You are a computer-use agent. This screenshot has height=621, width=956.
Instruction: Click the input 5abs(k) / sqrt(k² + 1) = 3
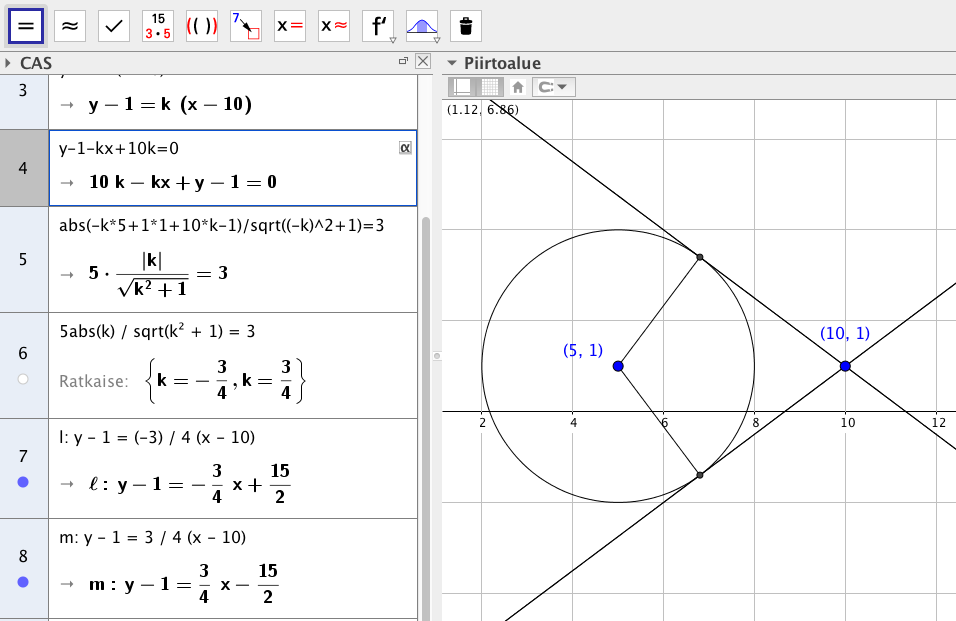coord(157,332)
